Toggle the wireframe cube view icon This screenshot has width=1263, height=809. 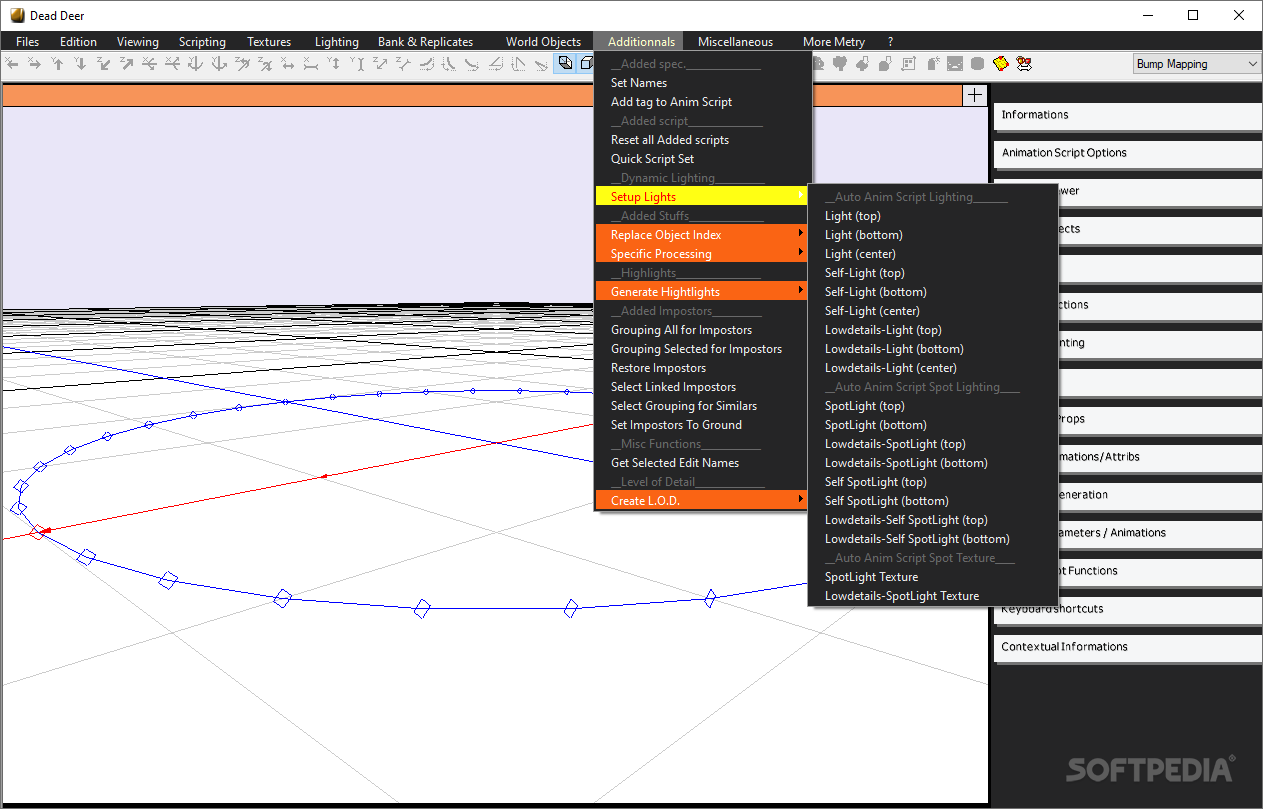click(x=587, y=63)
